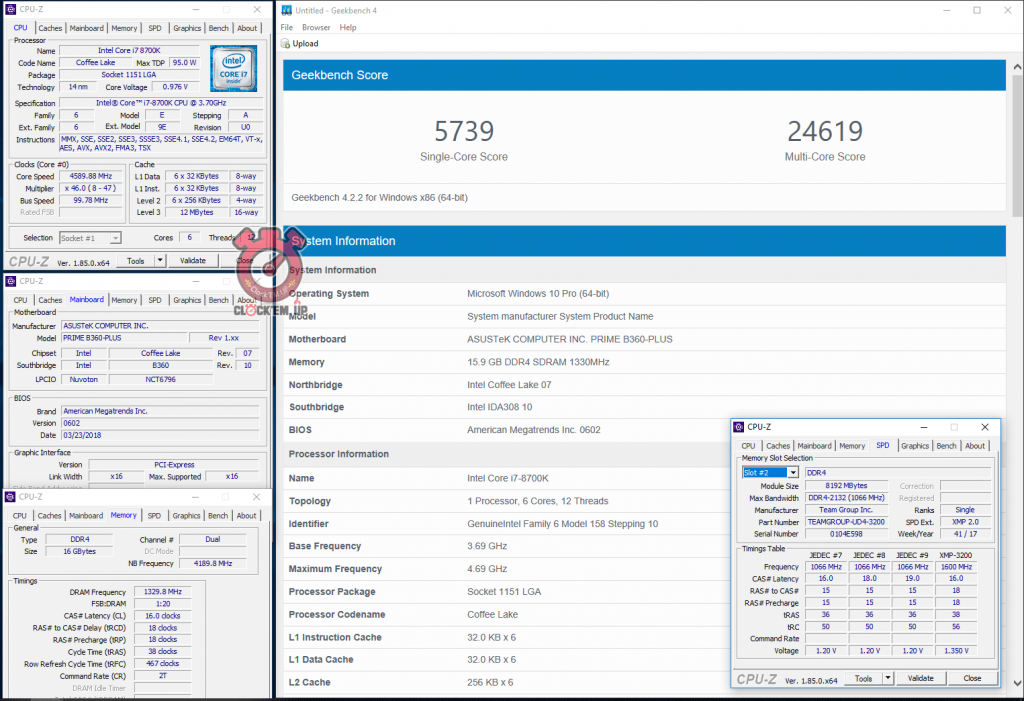
Task: Open the Slot #2 memory slot dropdown
Action: [x=793, y=472]
